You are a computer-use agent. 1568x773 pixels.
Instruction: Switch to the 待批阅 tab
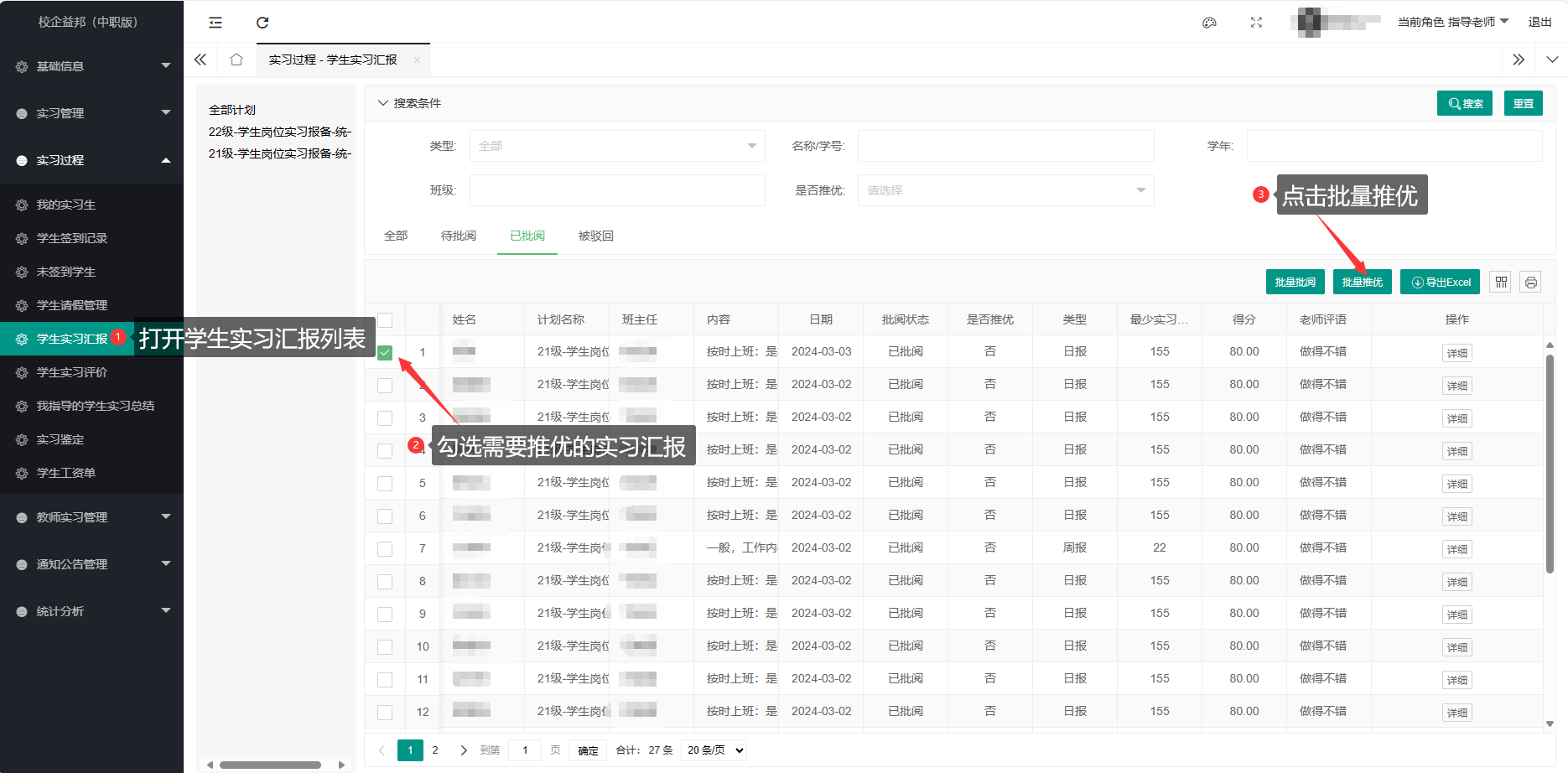click(458, 236)
